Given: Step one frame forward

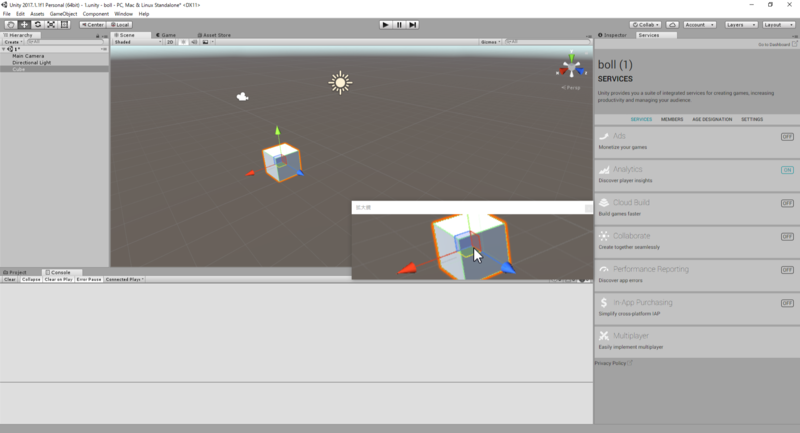Looking at the screenshot, I should click(412, 24).
